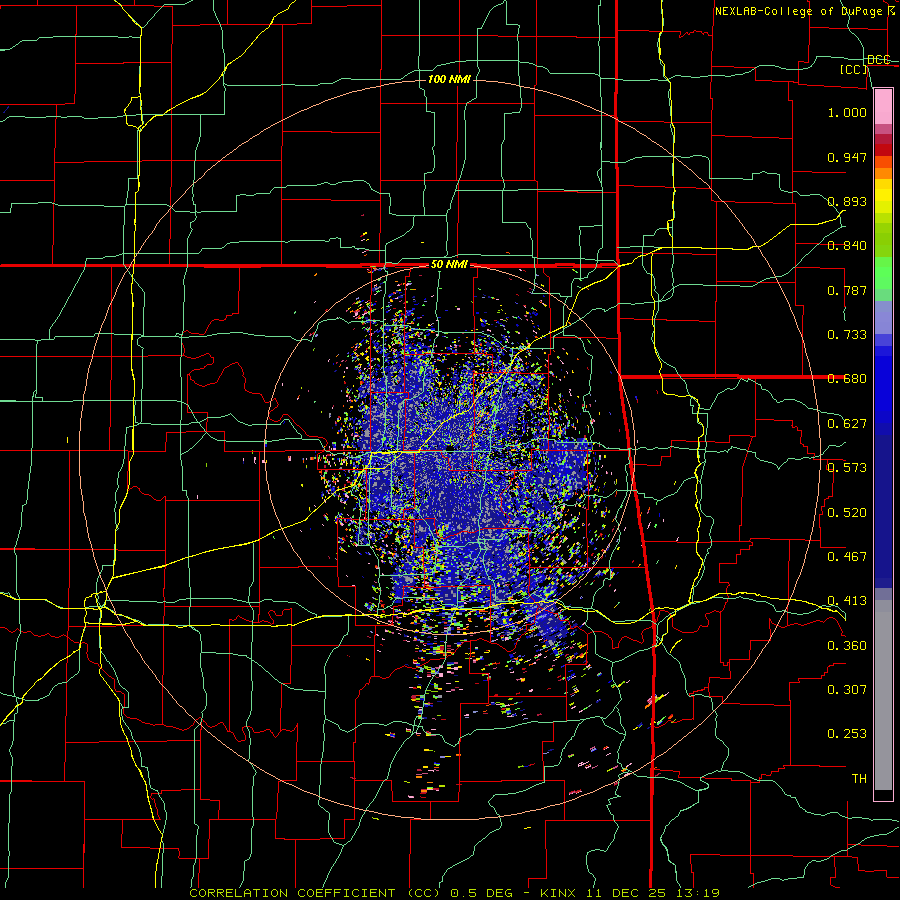Select the 0.413 legend value
The image size is (900, 900).
[847, 601]
